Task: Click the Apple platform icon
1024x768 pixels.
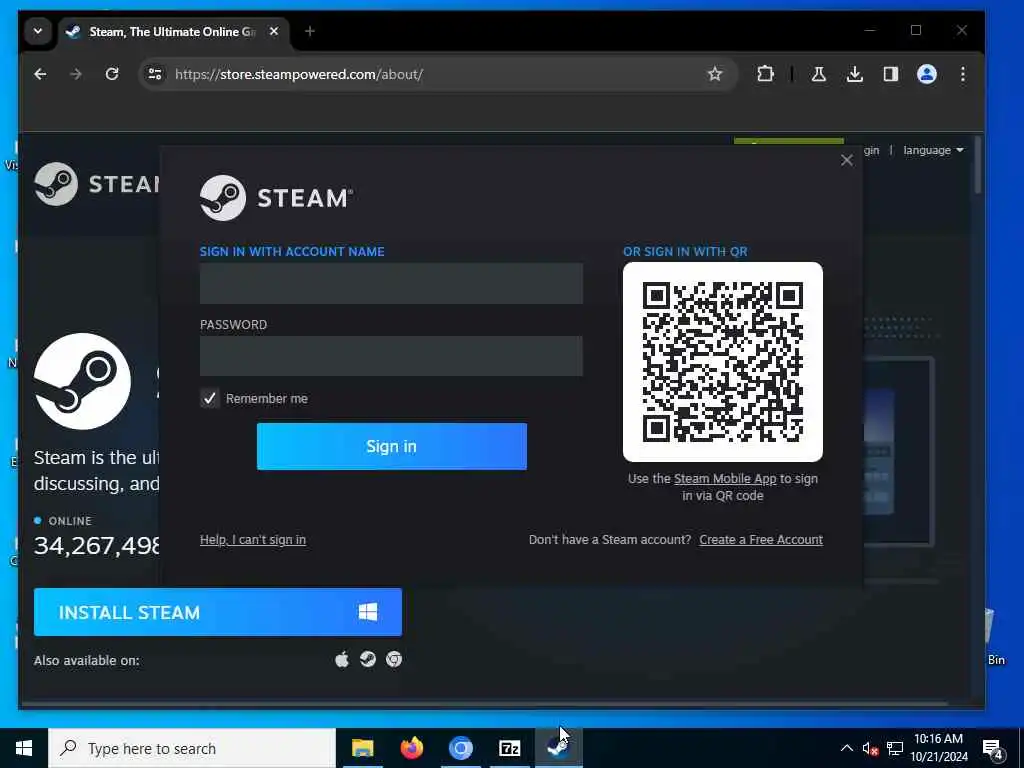Action: coord(342,660)
